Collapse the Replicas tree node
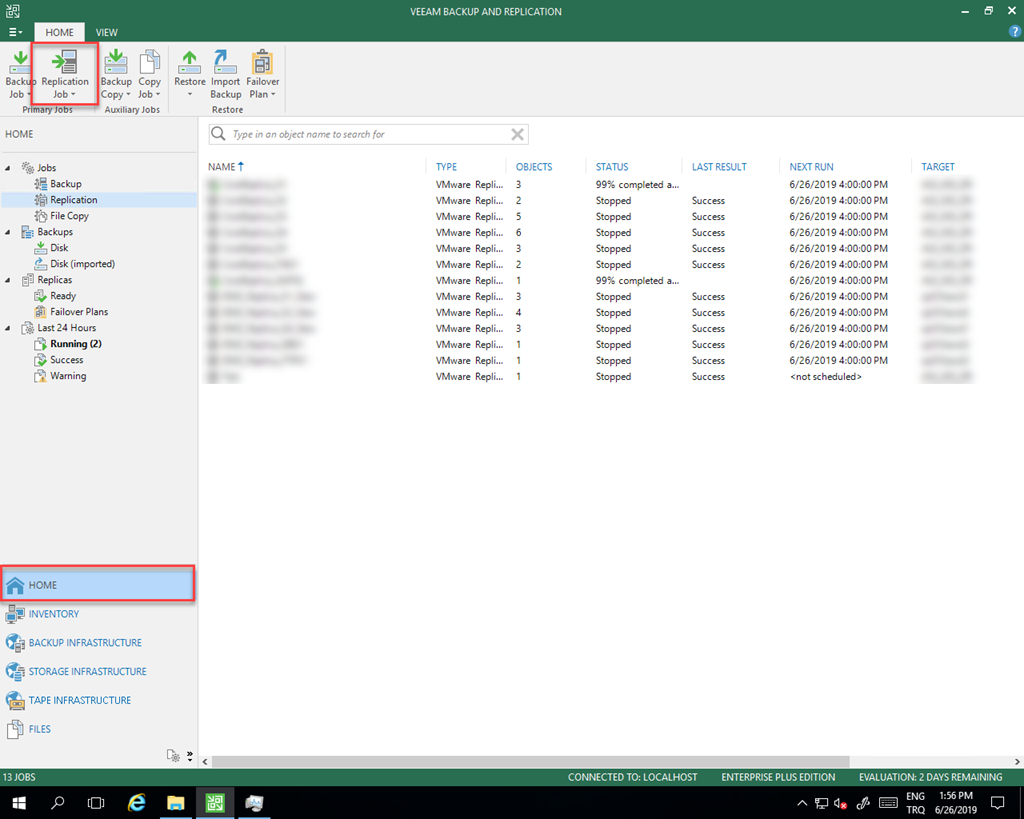Image resolution: width=1024 pixels, height=819 pixels. point(8,280)
